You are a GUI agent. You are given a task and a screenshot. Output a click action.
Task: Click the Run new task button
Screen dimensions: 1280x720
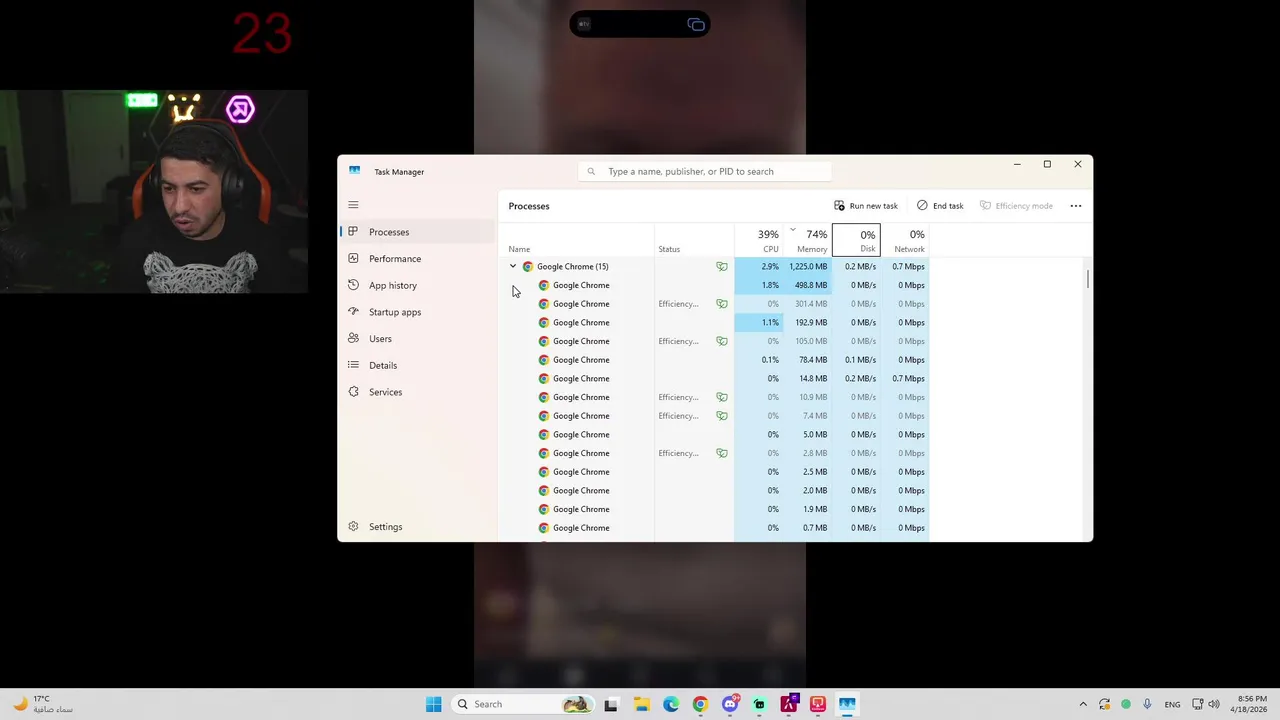pyautogui.click(x=866, y=206)
